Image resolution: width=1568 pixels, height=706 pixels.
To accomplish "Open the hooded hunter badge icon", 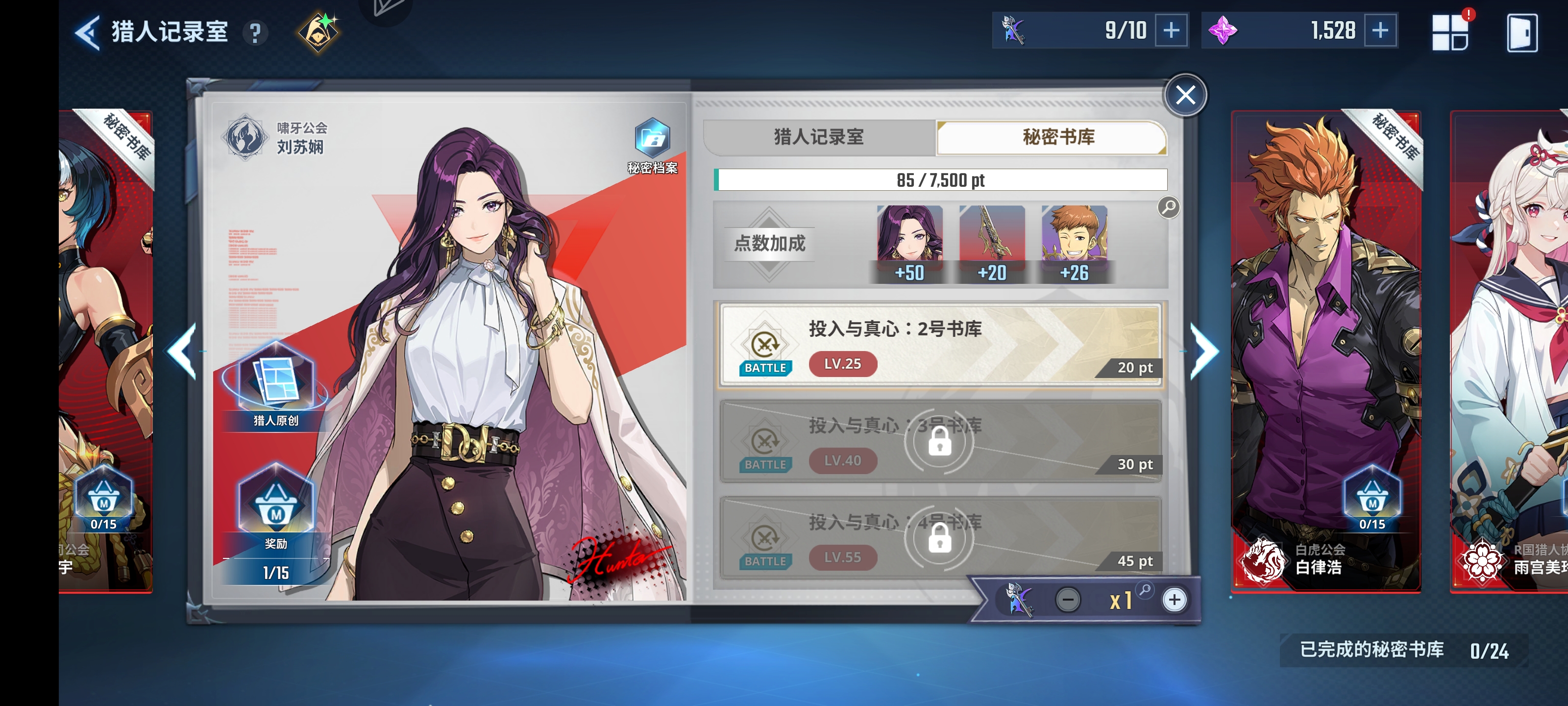I will point(318,32).
